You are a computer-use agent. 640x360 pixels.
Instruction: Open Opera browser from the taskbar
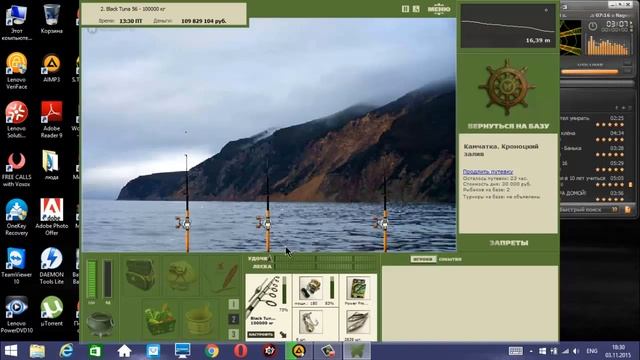tap(240, 351)
